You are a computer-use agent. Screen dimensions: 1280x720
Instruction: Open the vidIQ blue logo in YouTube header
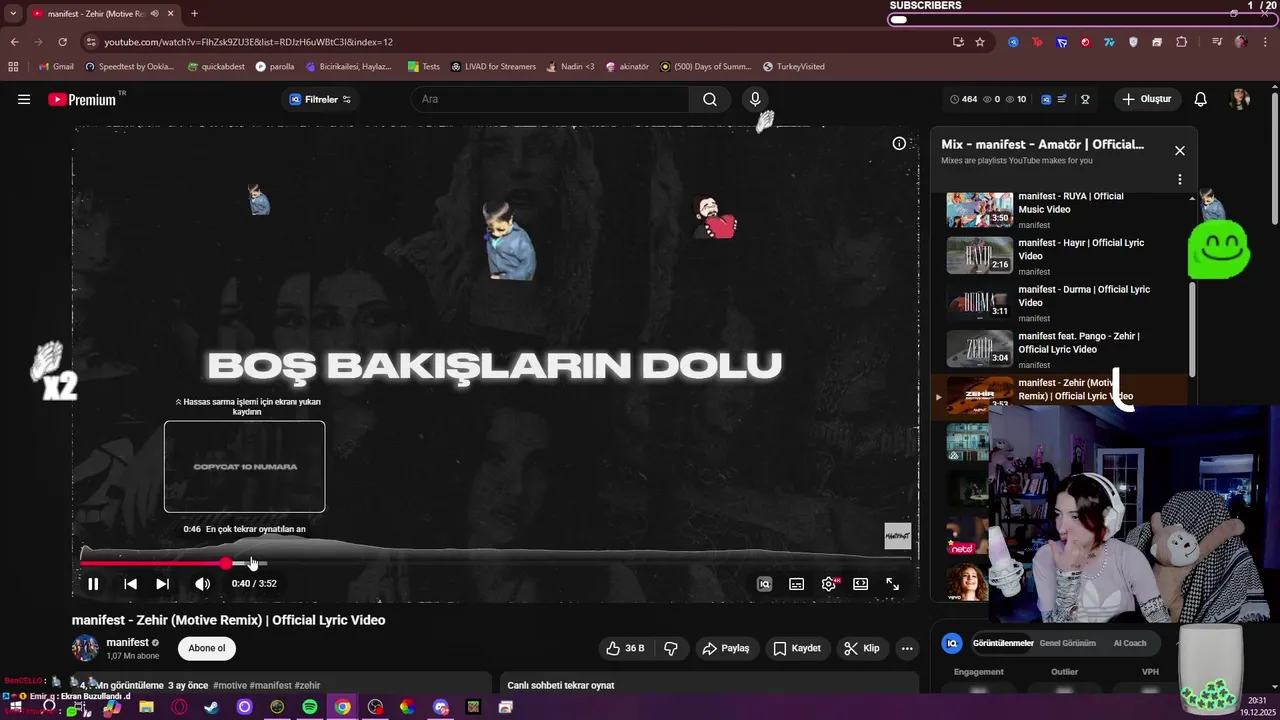[x=1046, y=99]
